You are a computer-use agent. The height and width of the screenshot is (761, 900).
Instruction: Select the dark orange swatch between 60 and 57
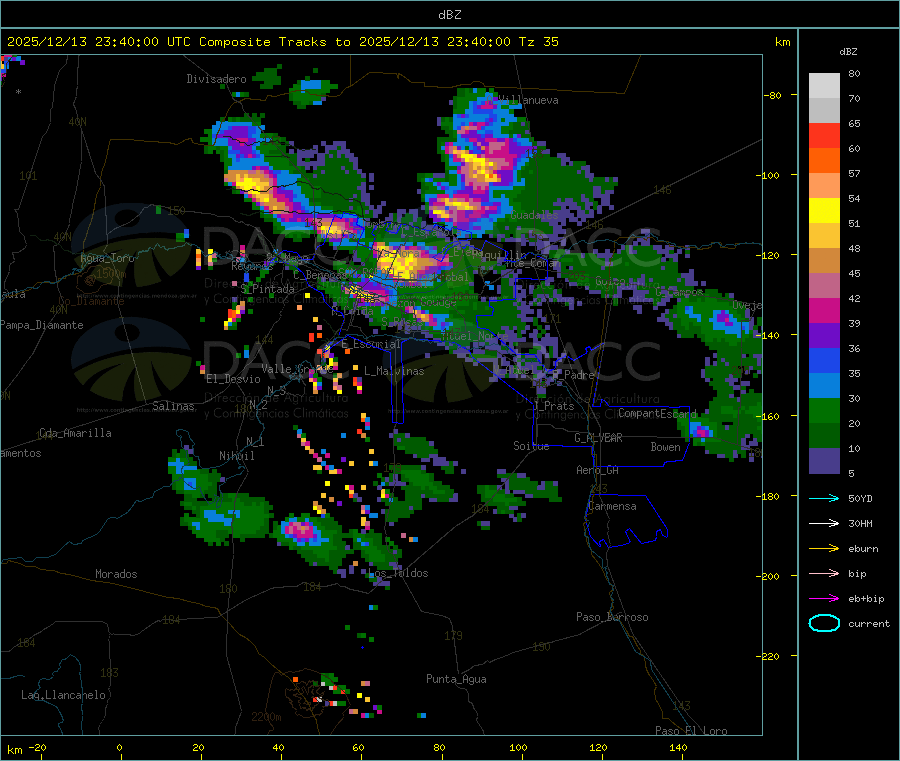click(x=824, y=161)
